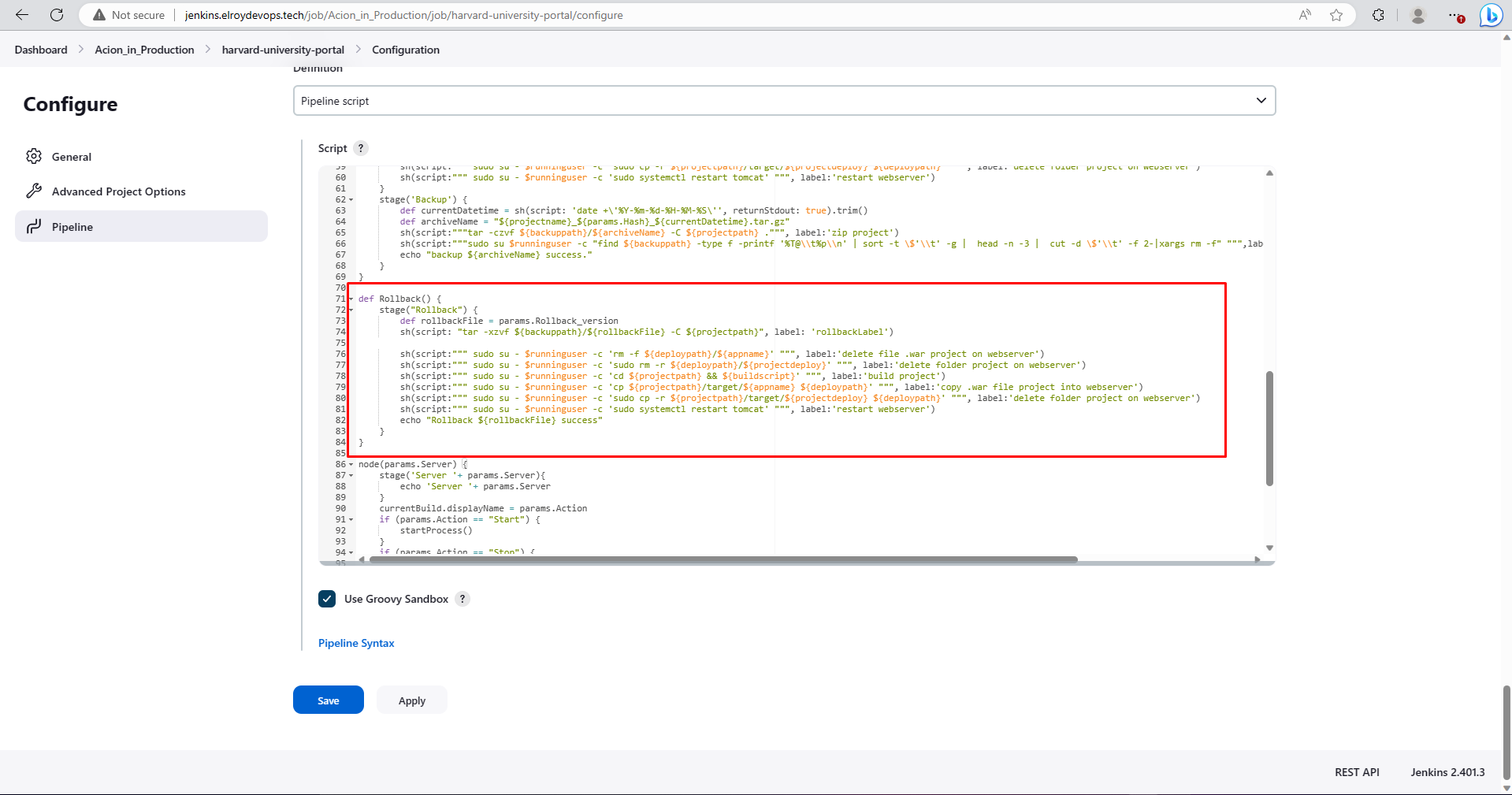Select the Pipeline section in sidebar
The width and height of the screenshot is (1512, 795).
(x=141, y=226)
